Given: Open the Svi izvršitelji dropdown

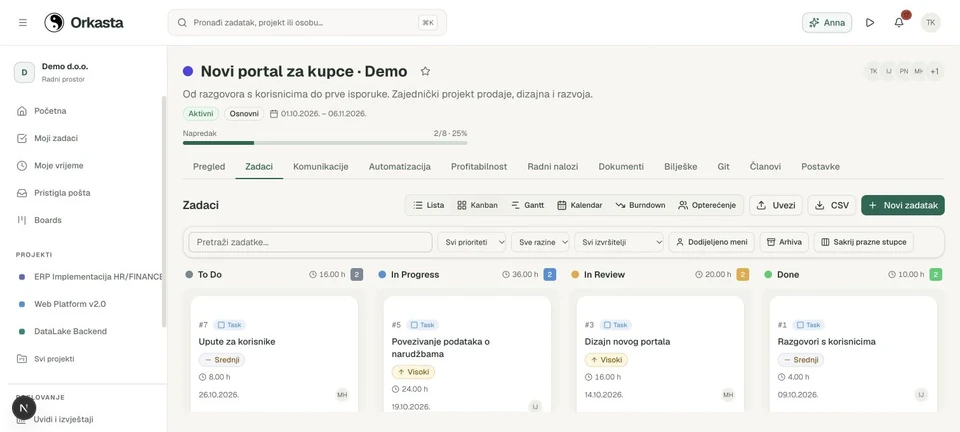Looking at the screenshot, I should click(x=619, y=242).
